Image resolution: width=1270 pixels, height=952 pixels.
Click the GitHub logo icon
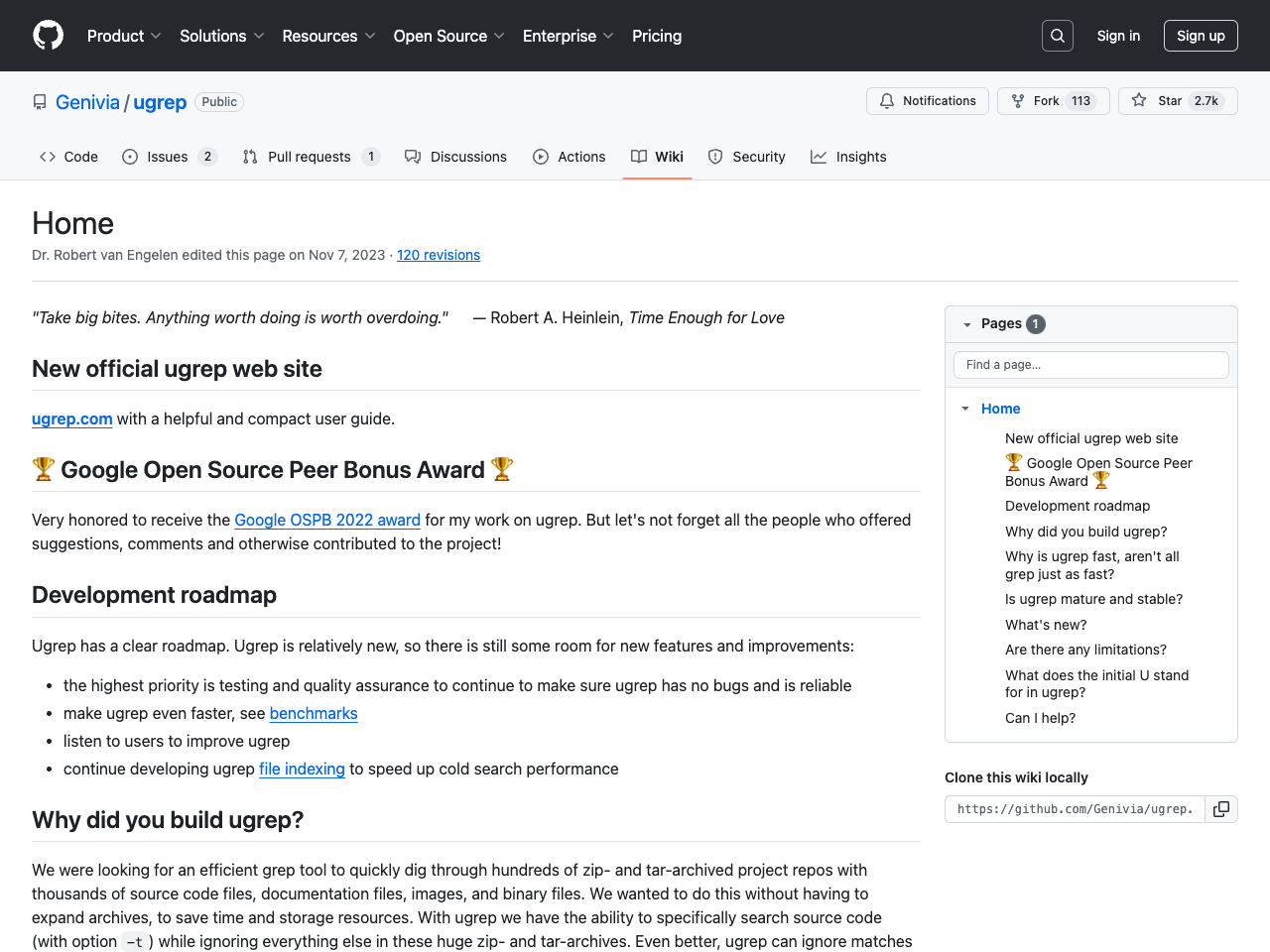coord(49,36)
